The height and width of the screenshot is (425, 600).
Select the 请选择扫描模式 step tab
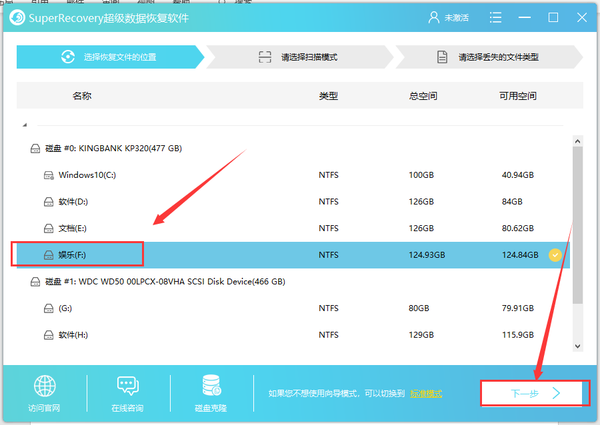pos(300,57)
